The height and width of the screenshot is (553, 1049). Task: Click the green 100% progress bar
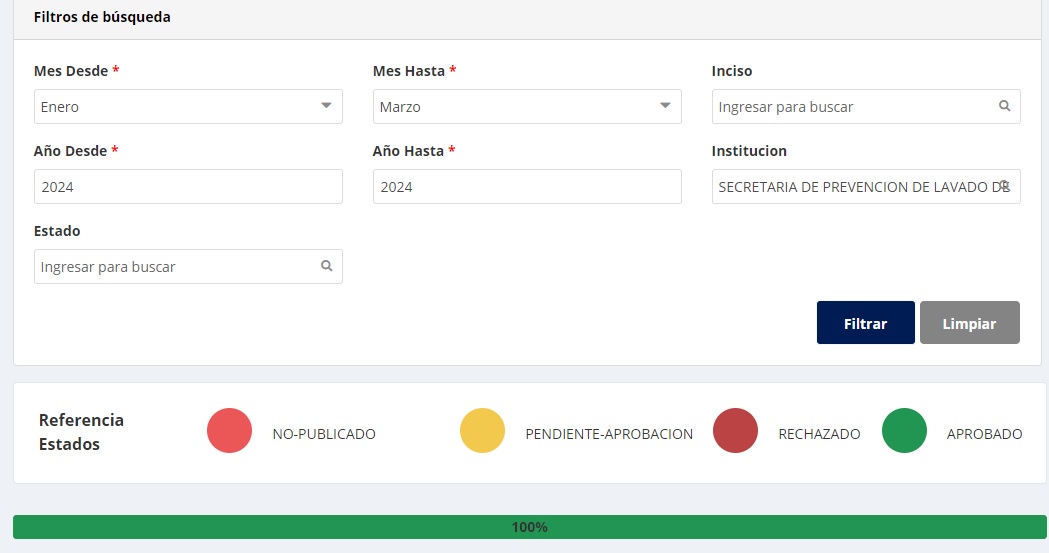pyautogui.click(x=529, y=527)
